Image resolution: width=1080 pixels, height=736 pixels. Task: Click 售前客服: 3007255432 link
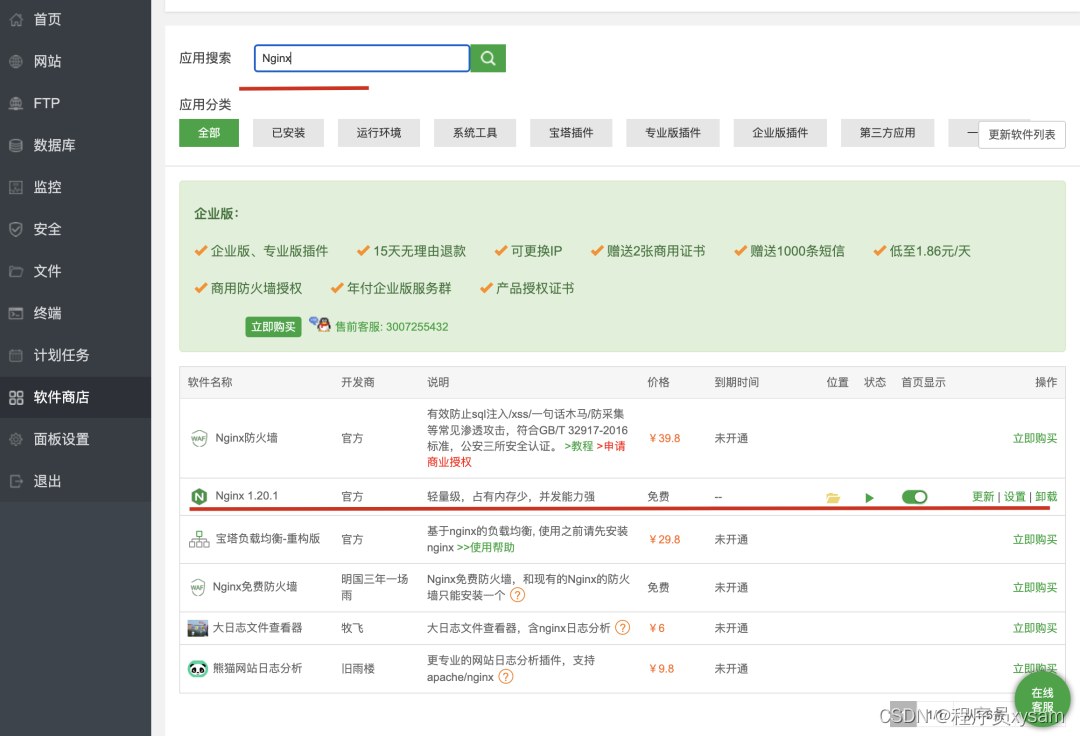[391, 327]
